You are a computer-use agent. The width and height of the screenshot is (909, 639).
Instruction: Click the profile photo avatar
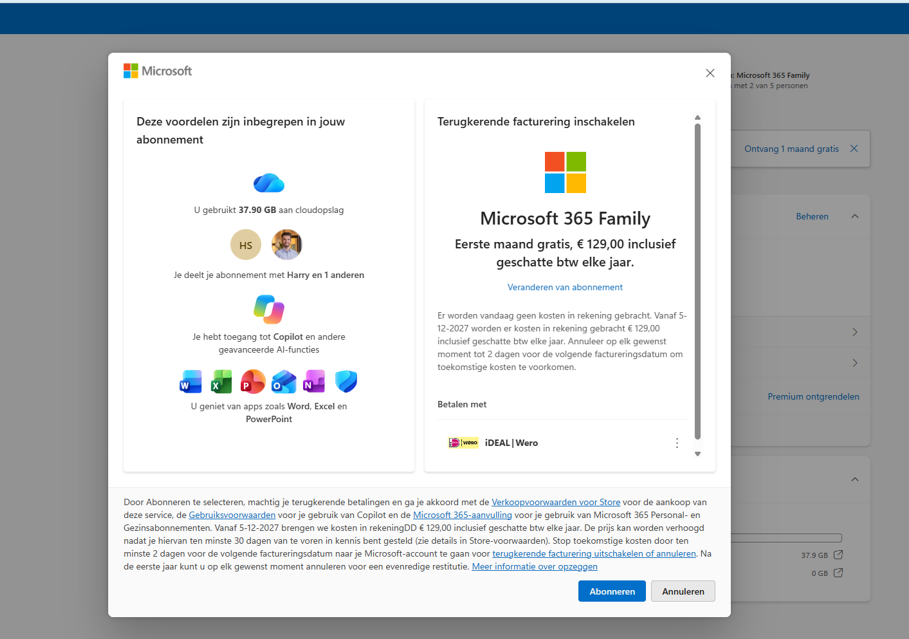pos(286,245)
